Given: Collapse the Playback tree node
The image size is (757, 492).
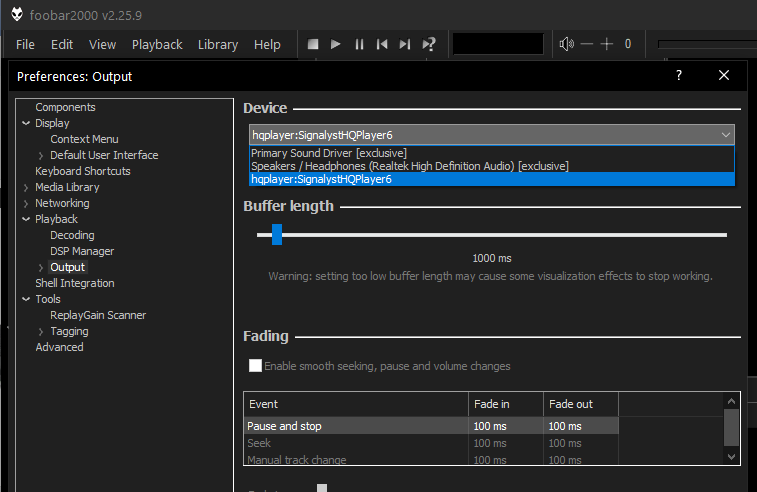Looking at the screenshot, I should 26,219.
